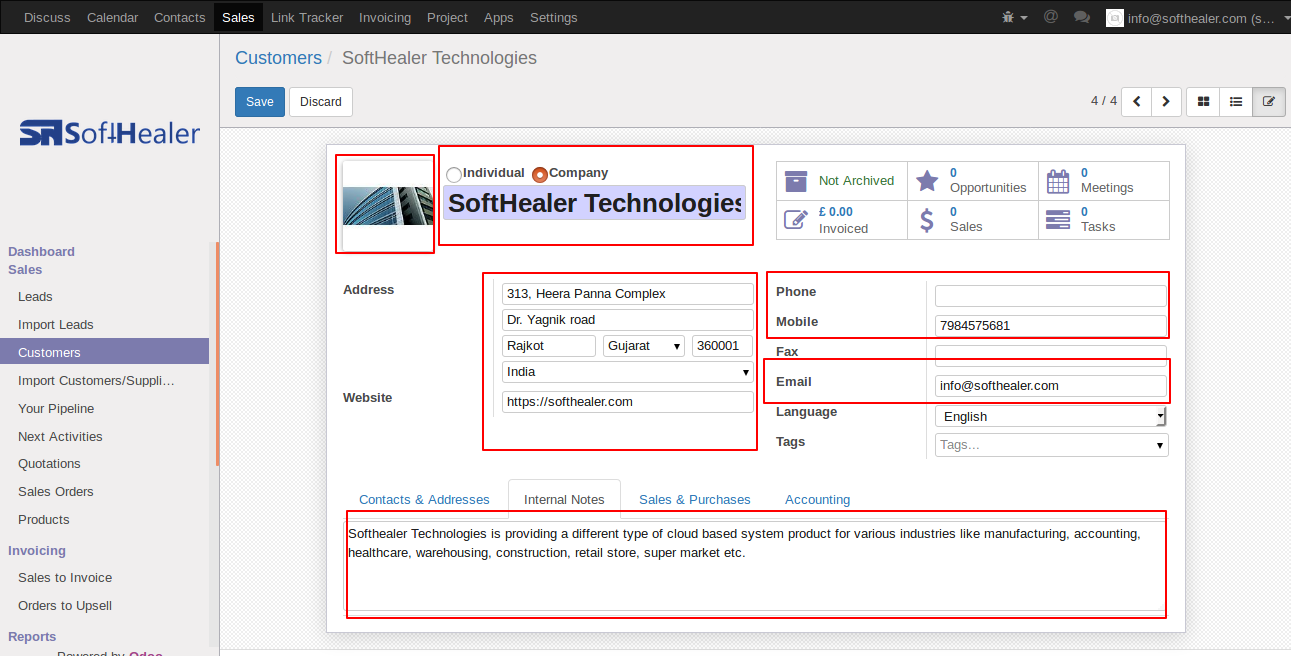Open the Invoicing top menu
The width and height of the screenshot is (1291, 656).
point(385,17)
